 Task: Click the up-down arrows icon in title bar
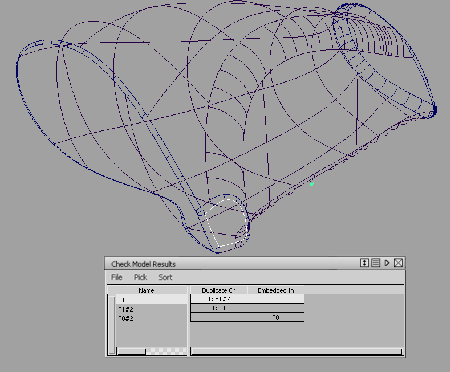(364, 263)
